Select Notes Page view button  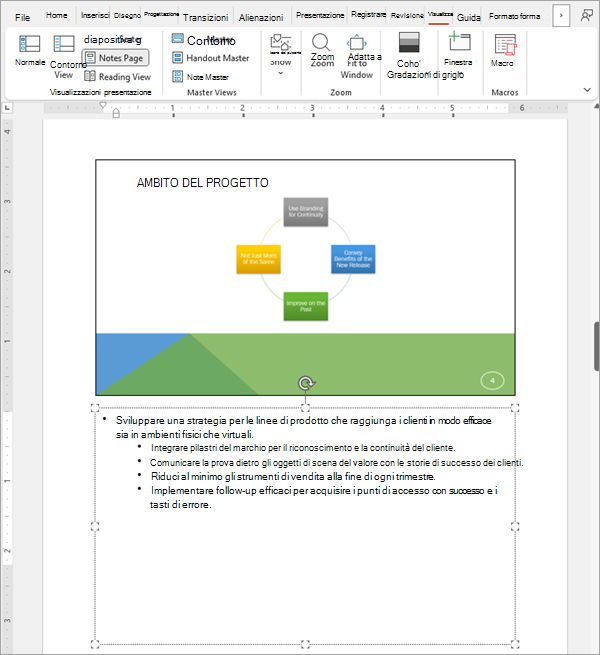(115, 58)
